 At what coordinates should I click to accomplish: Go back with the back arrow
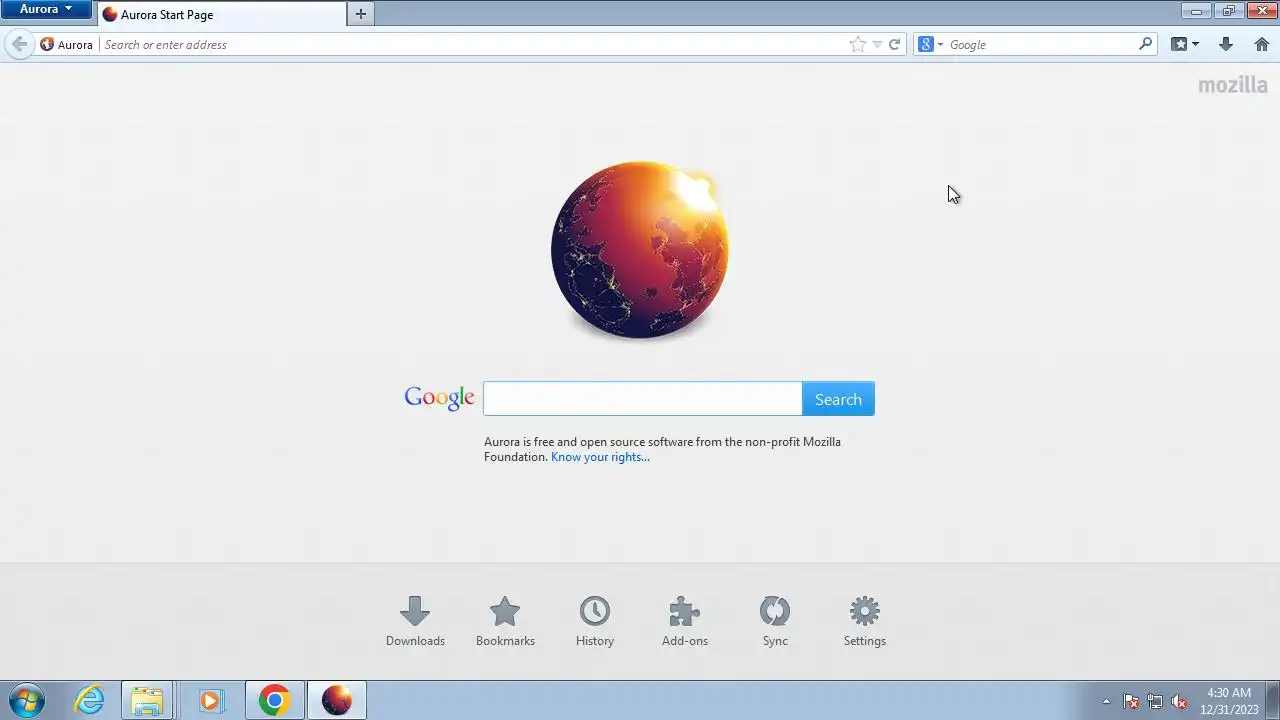(x=19, y=44)
